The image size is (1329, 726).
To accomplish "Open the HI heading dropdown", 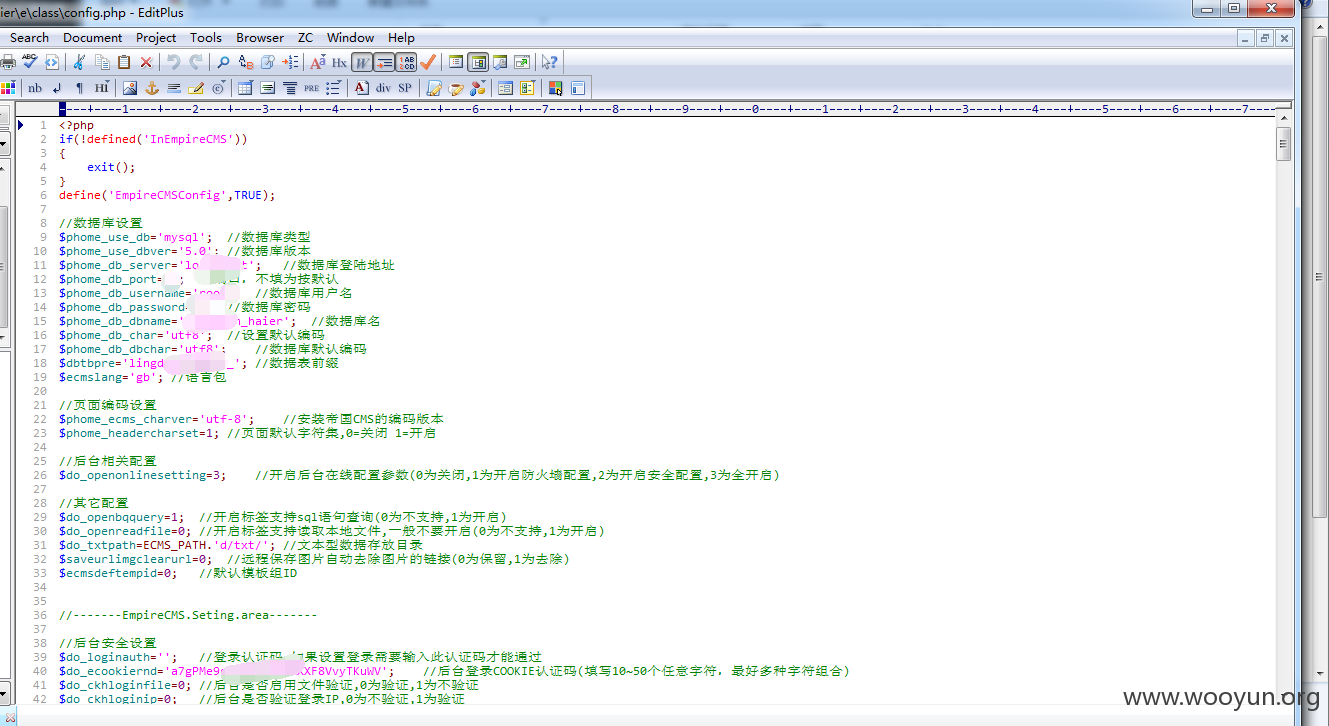I will (x=102, y=88).
